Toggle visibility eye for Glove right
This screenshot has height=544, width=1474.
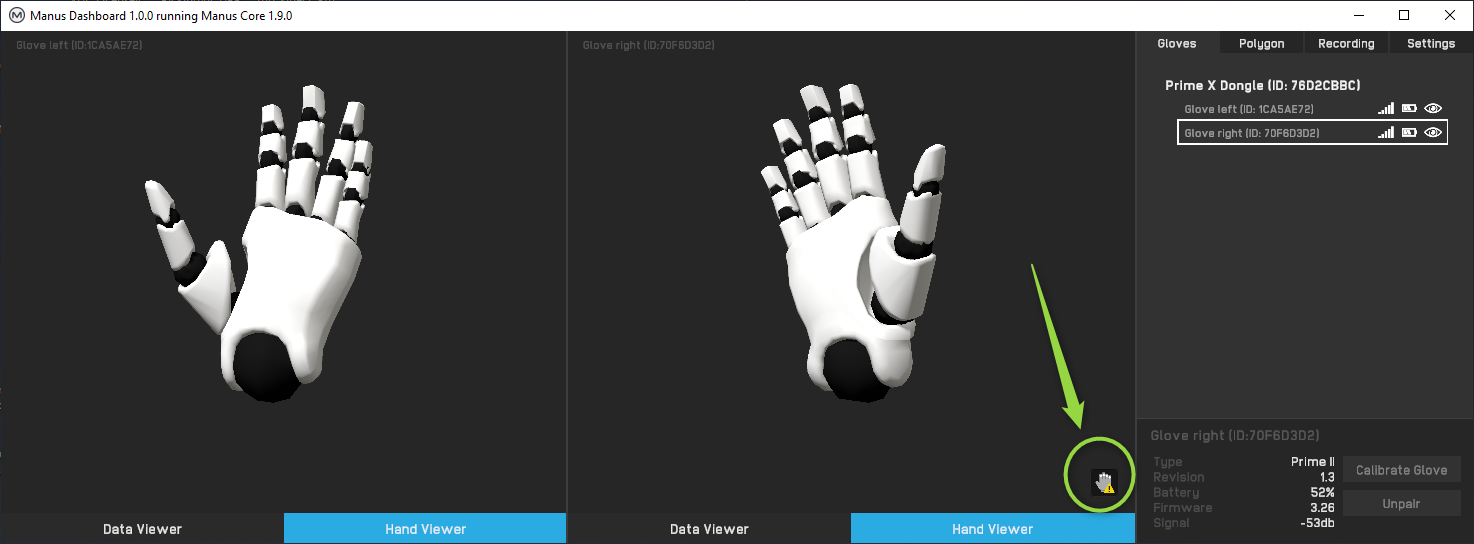(1433, 133)
